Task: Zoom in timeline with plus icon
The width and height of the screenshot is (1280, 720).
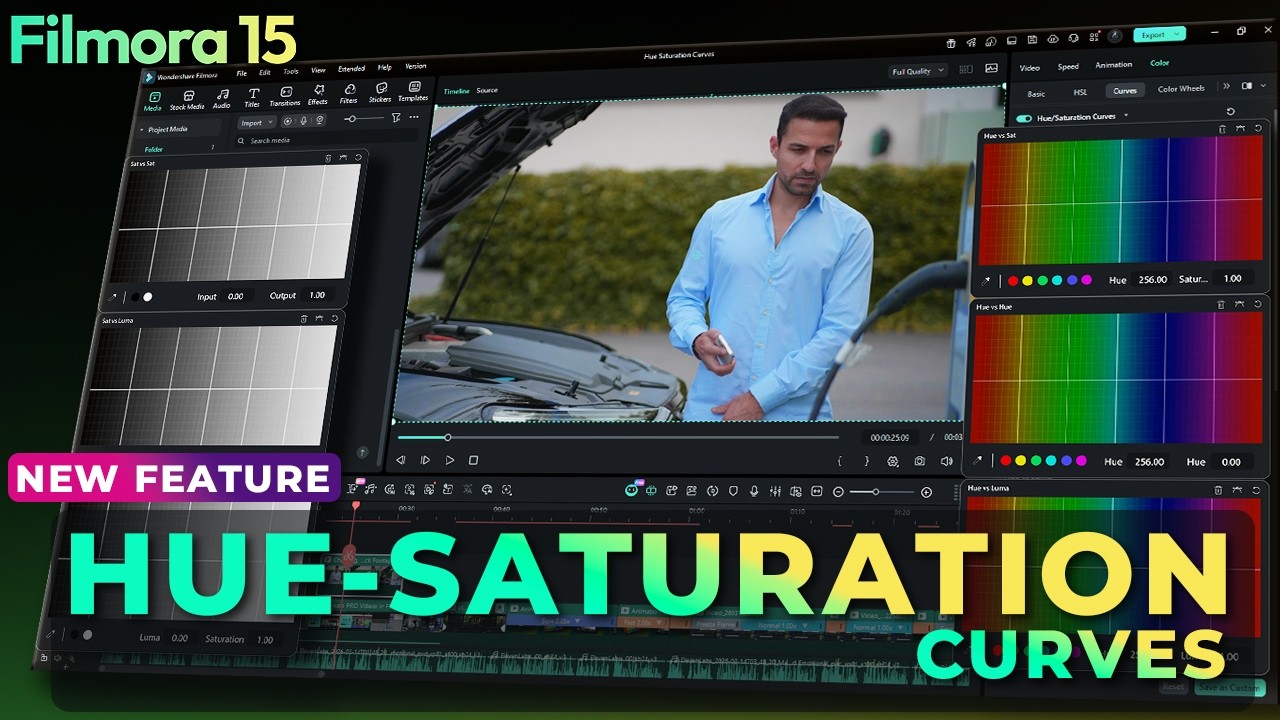Action: tap(926, 492)
